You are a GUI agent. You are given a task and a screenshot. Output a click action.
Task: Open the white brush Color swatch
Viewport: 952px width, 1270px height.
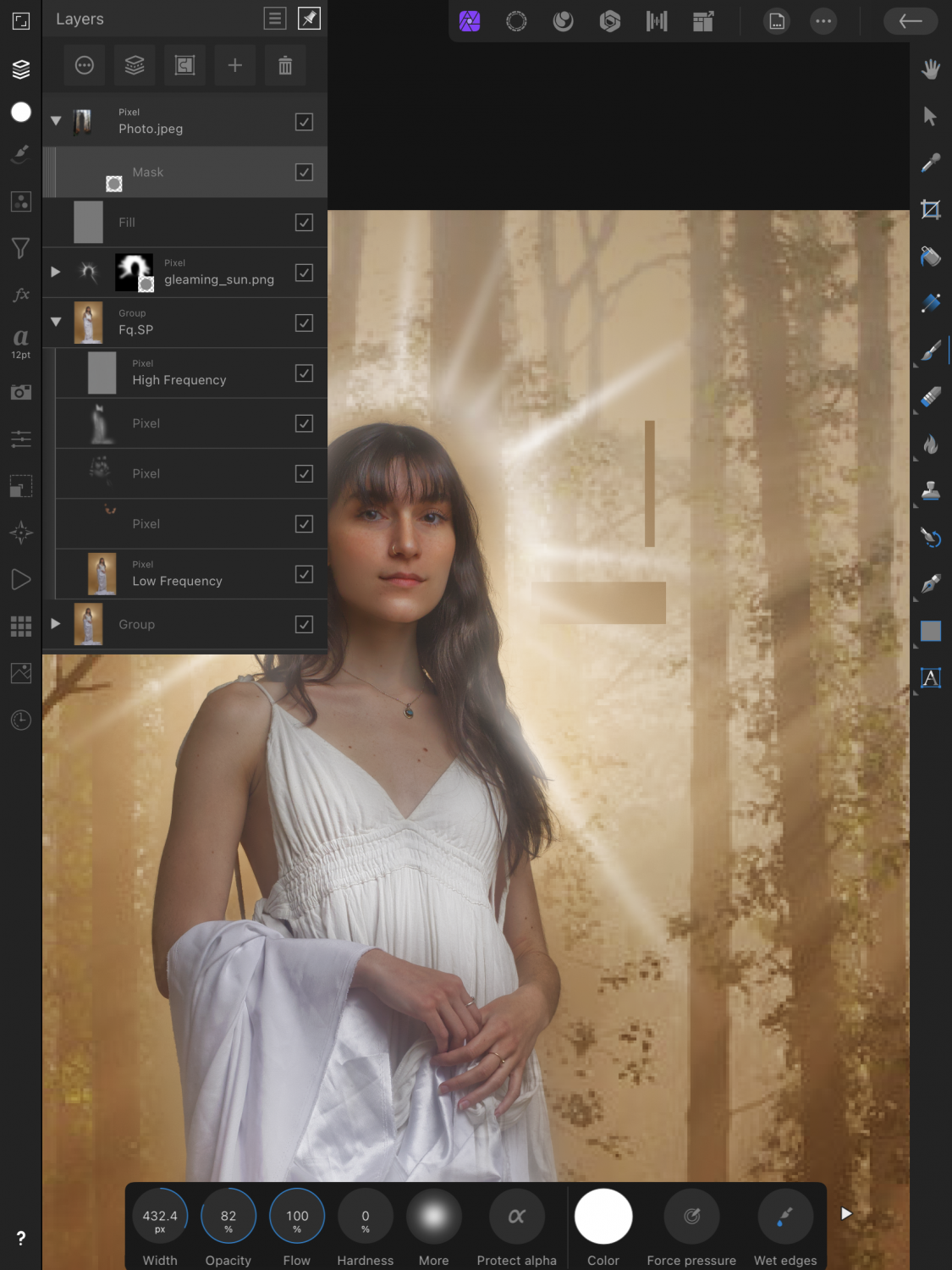(x=603, y=1216)
